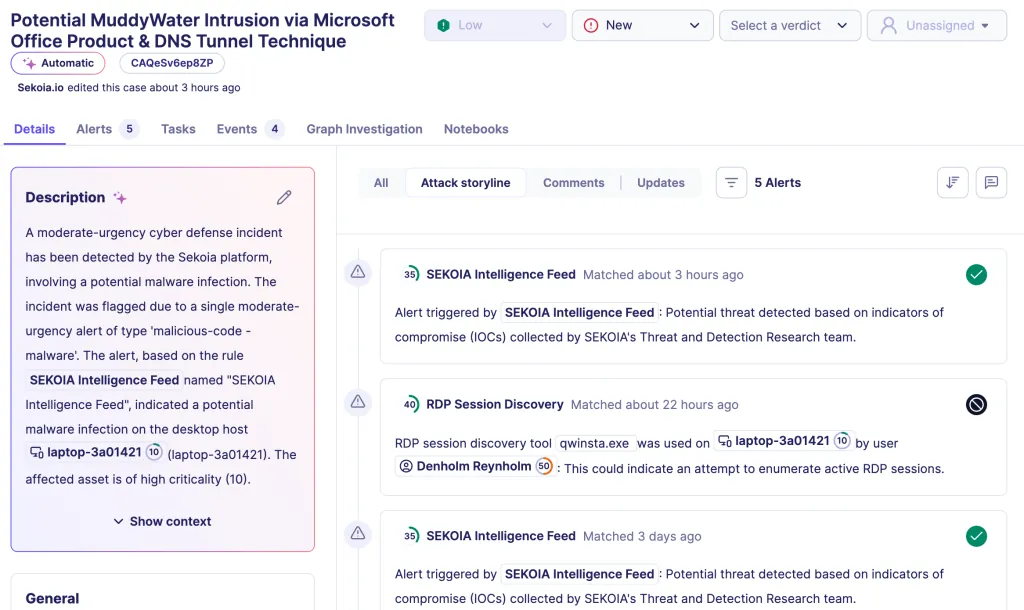
Task: Switch to the Details tab
Action: [35, 129]
